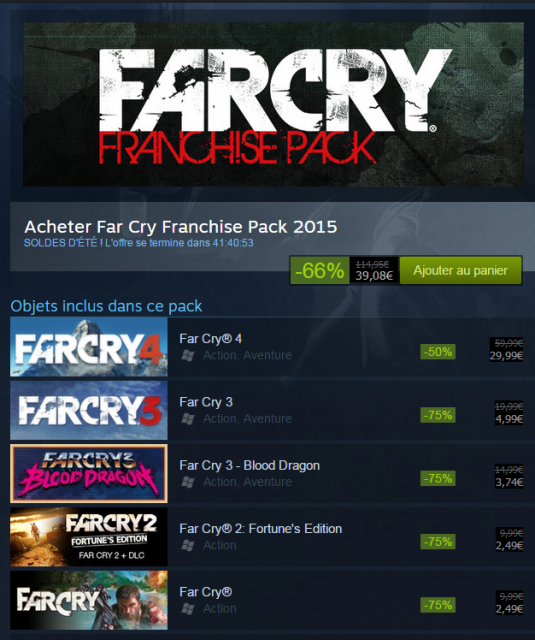Select the Far Cry® title link
The image size is (535, 640).
pyautogui.click(x=206, y=592)
